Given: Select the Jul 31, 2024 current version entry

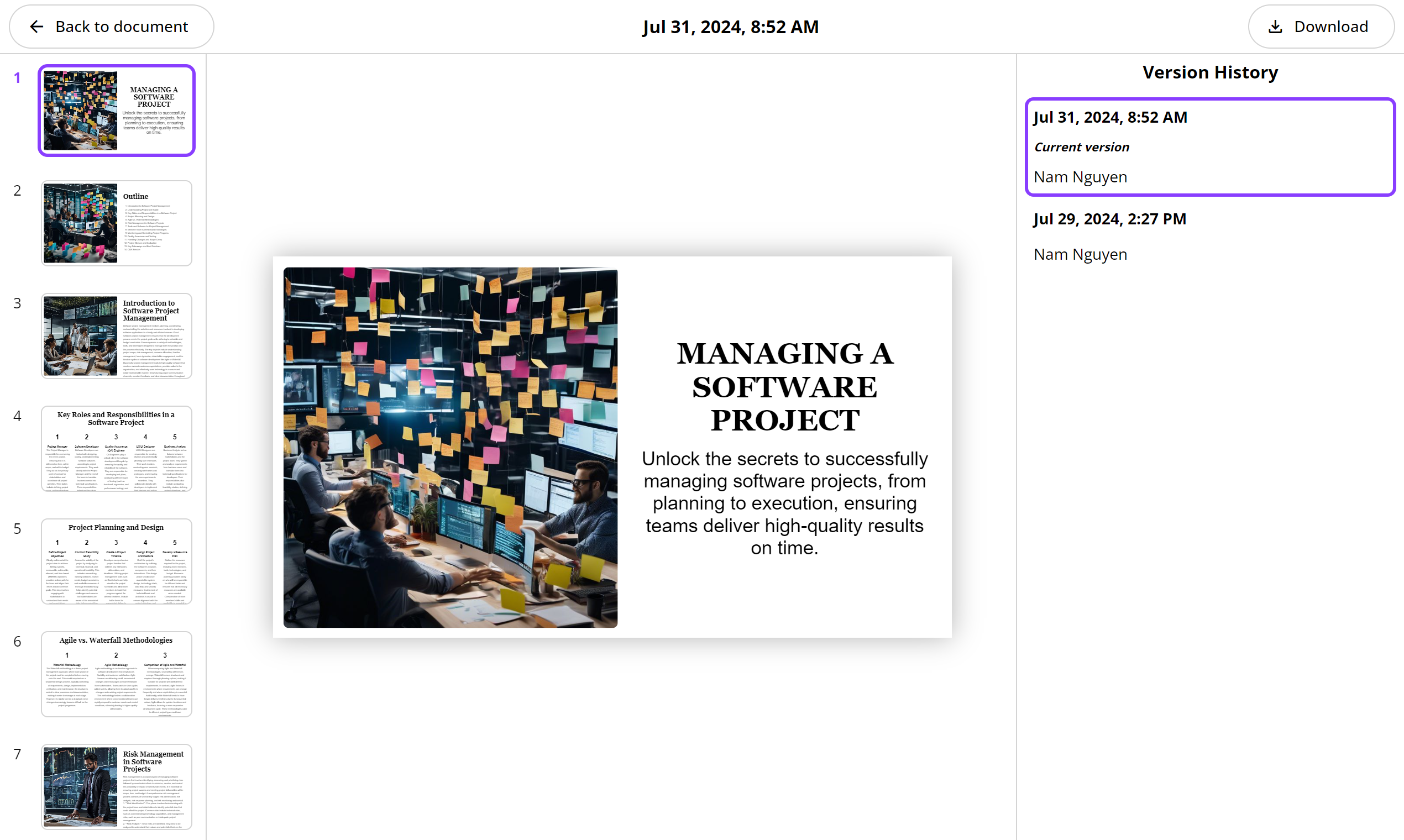Looking at the screenshot, I should pos(1210,147).
